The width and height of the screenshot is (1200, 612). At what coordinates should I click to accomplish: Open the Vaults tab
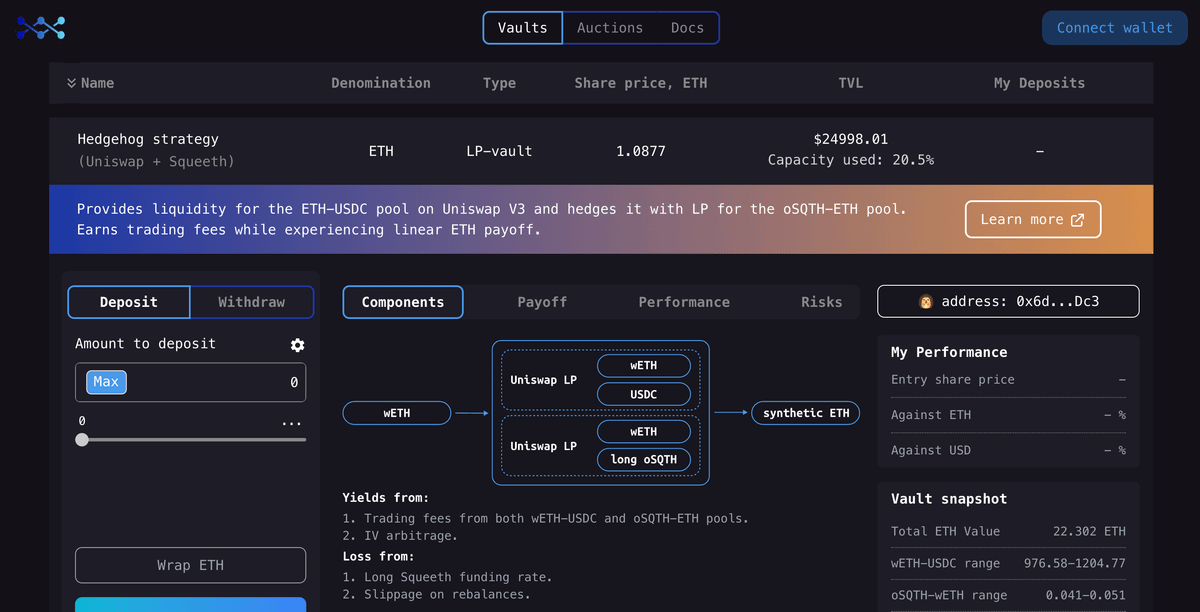(522, 28)
